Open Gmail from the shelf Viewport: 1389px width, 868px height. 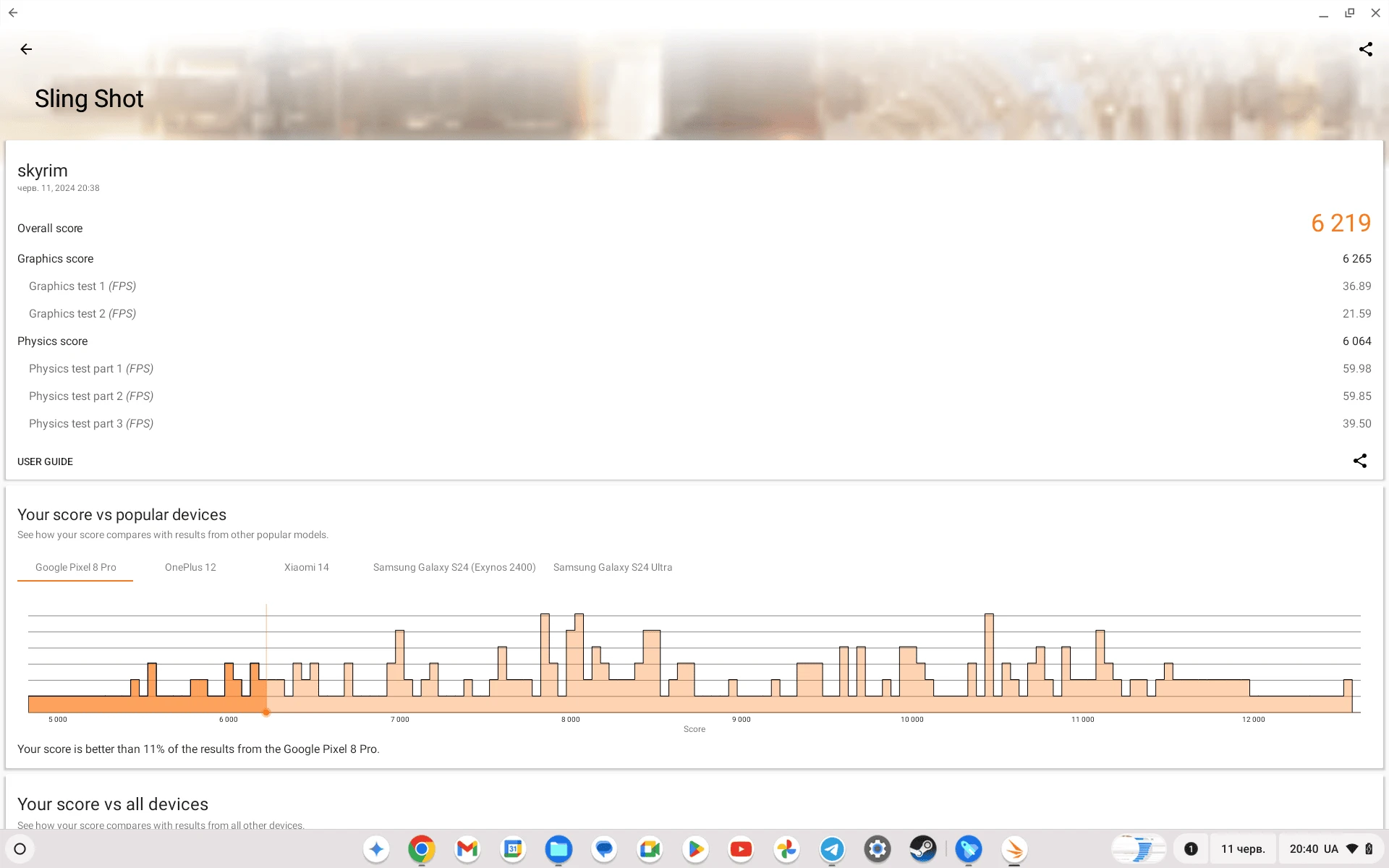coord(467,848)
